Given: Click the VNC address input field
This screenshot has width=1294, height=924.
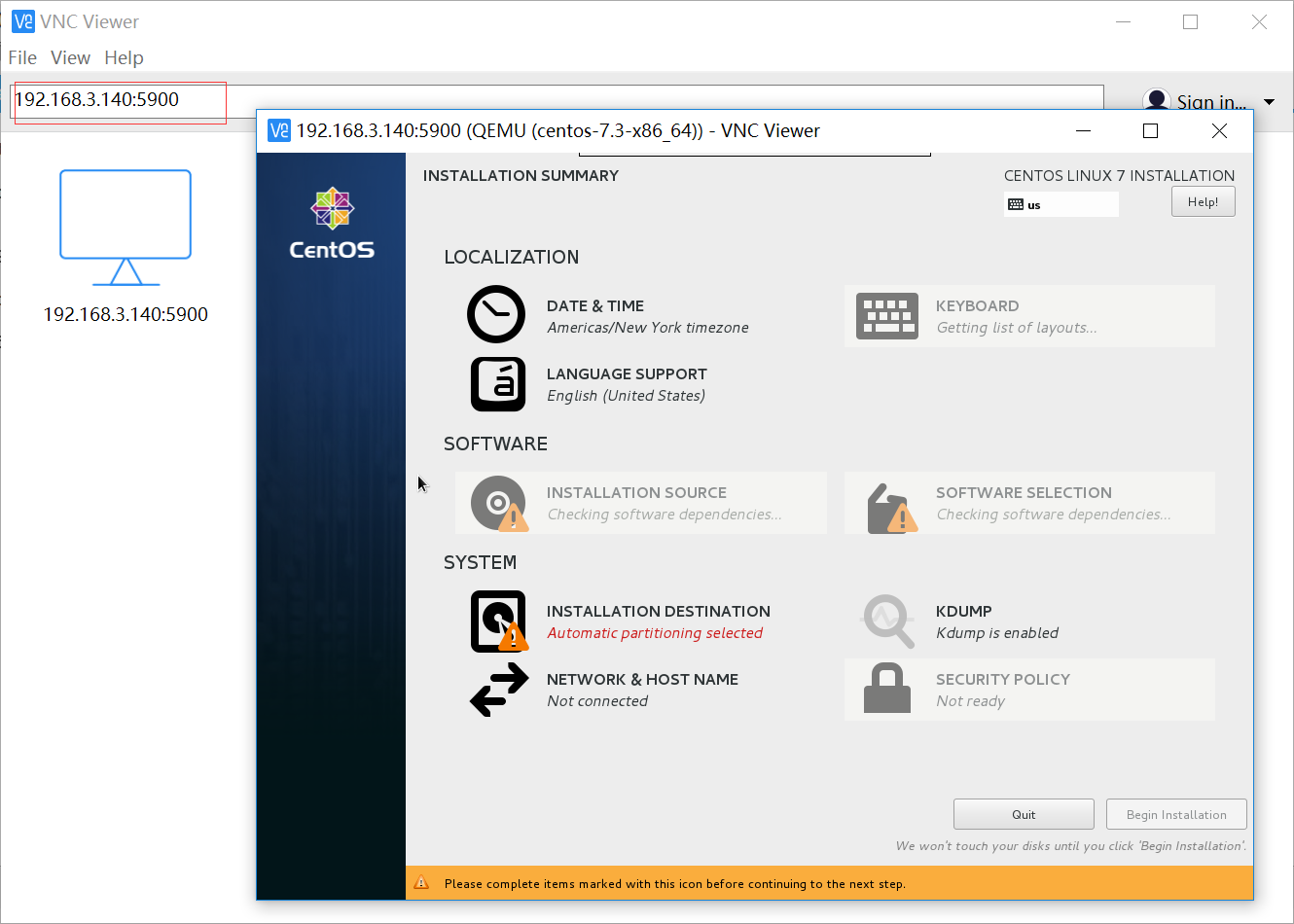Looking at the screenshot, I should pos(557,99).
